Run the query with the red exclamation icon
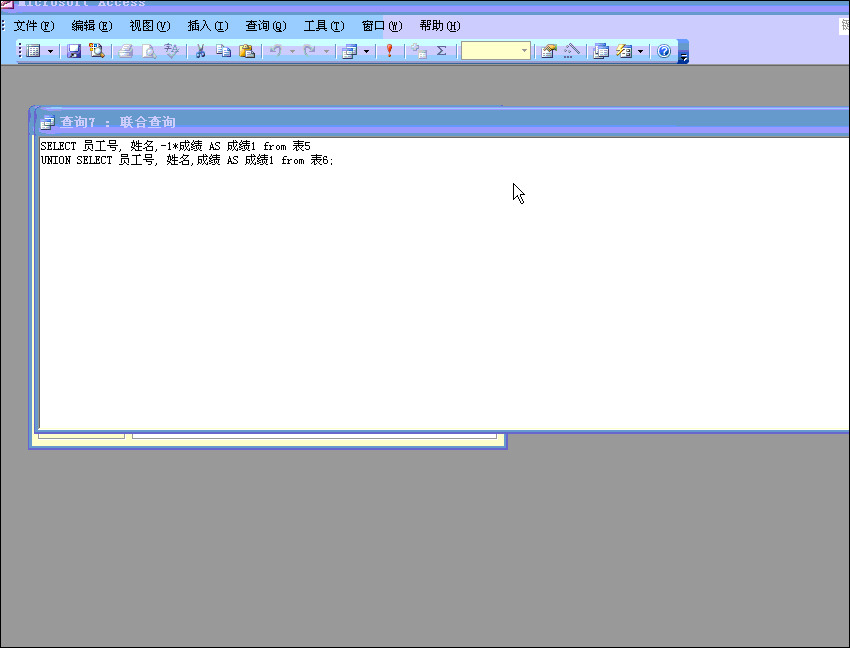 pyautogui.click(x=389, y=51)
